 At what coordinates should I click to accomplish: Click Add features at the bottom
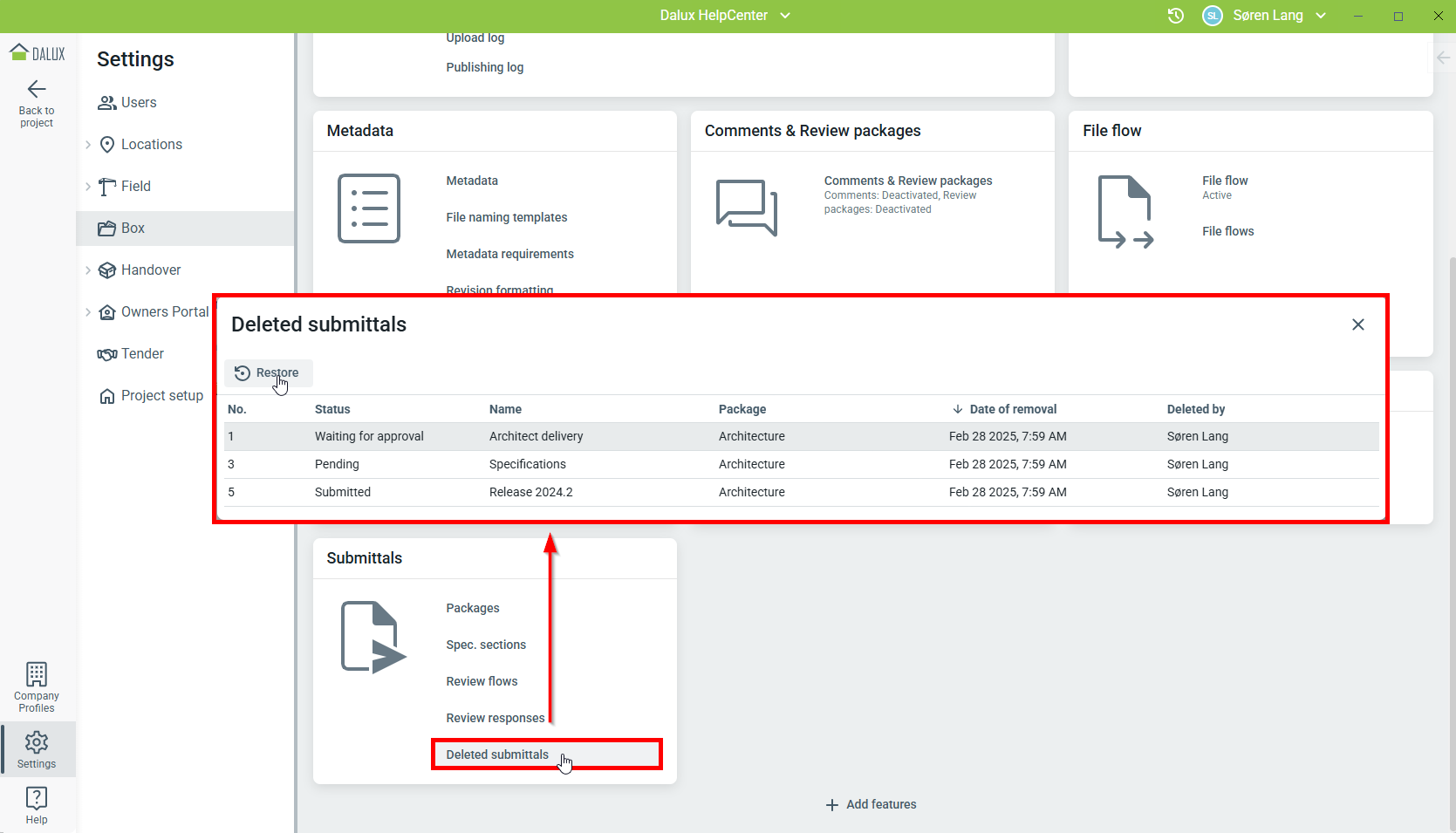871,804
